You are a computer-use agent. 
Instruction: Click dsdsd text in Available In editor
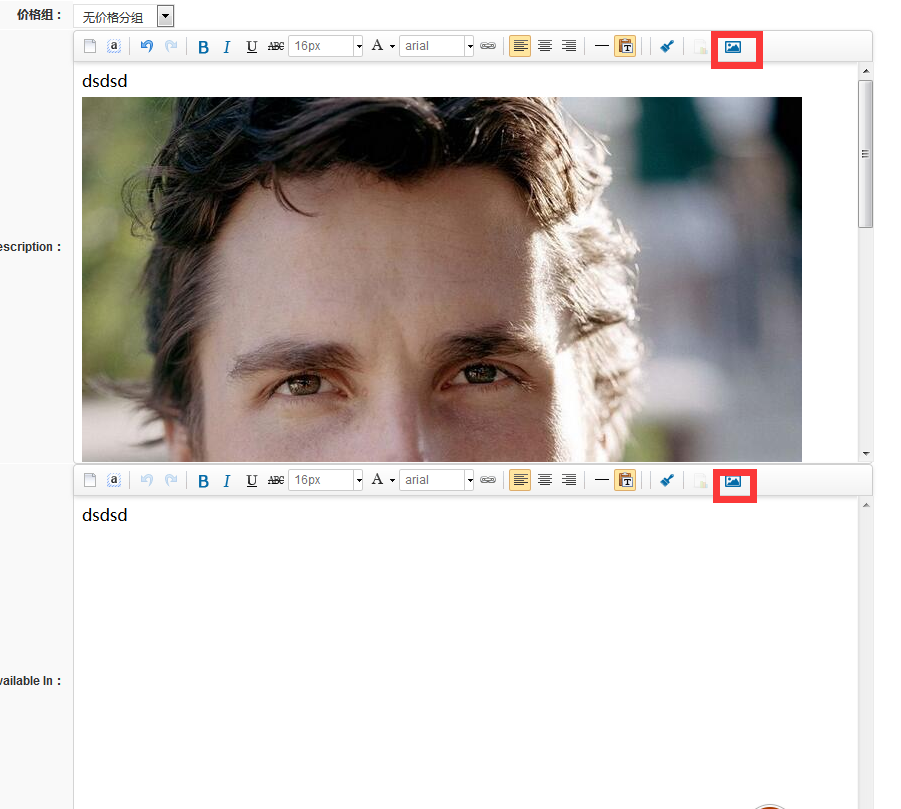pos(105,515)
